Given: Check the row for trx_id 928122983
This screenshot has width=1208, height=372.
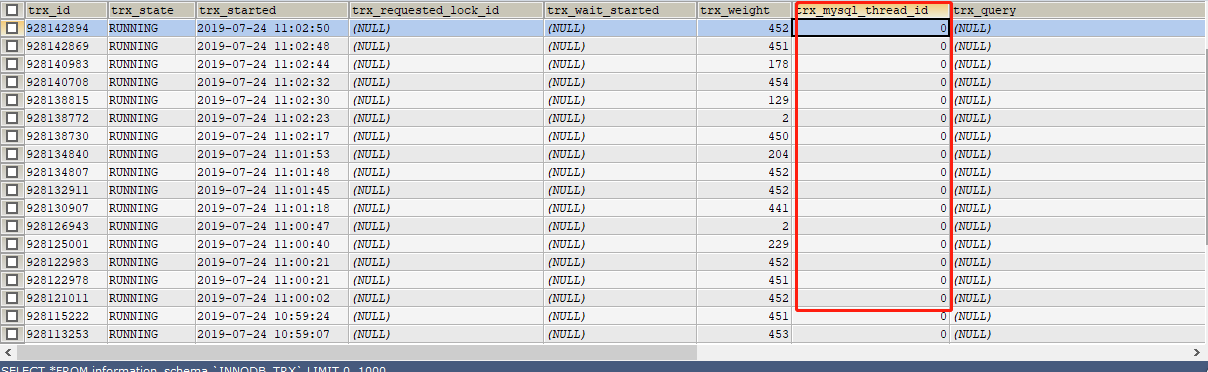Looking at the screenshot, I should pyautogui.click(x=12, y=262).
